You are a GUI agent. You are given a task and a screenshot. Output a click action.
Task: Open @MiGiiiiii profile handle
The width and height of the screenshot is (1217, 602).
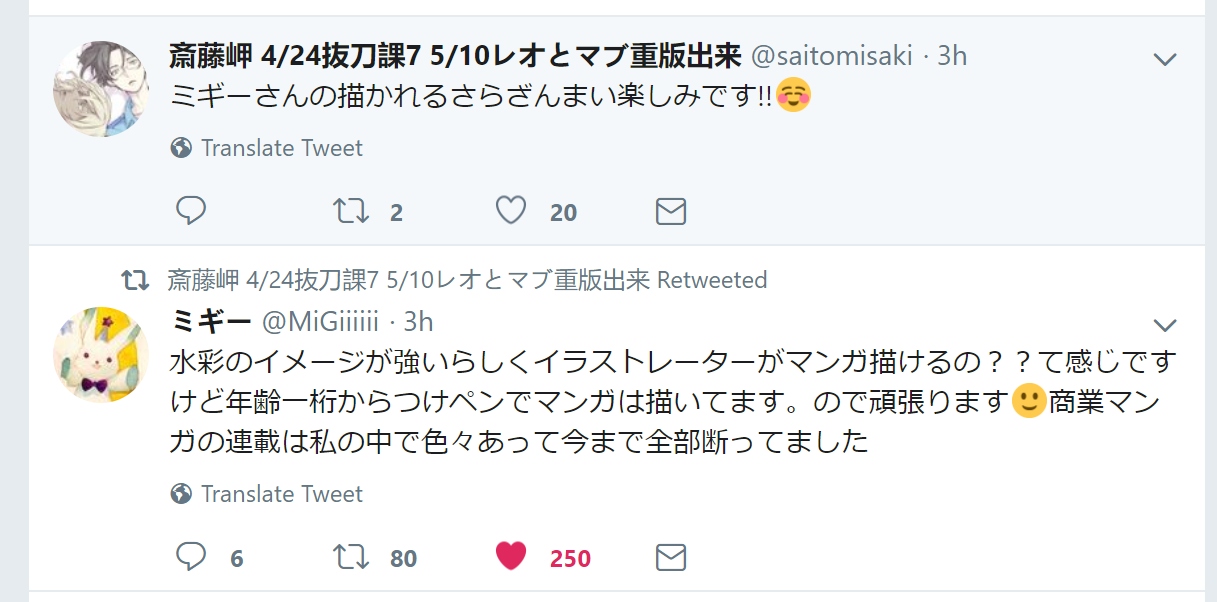point(320,321)
